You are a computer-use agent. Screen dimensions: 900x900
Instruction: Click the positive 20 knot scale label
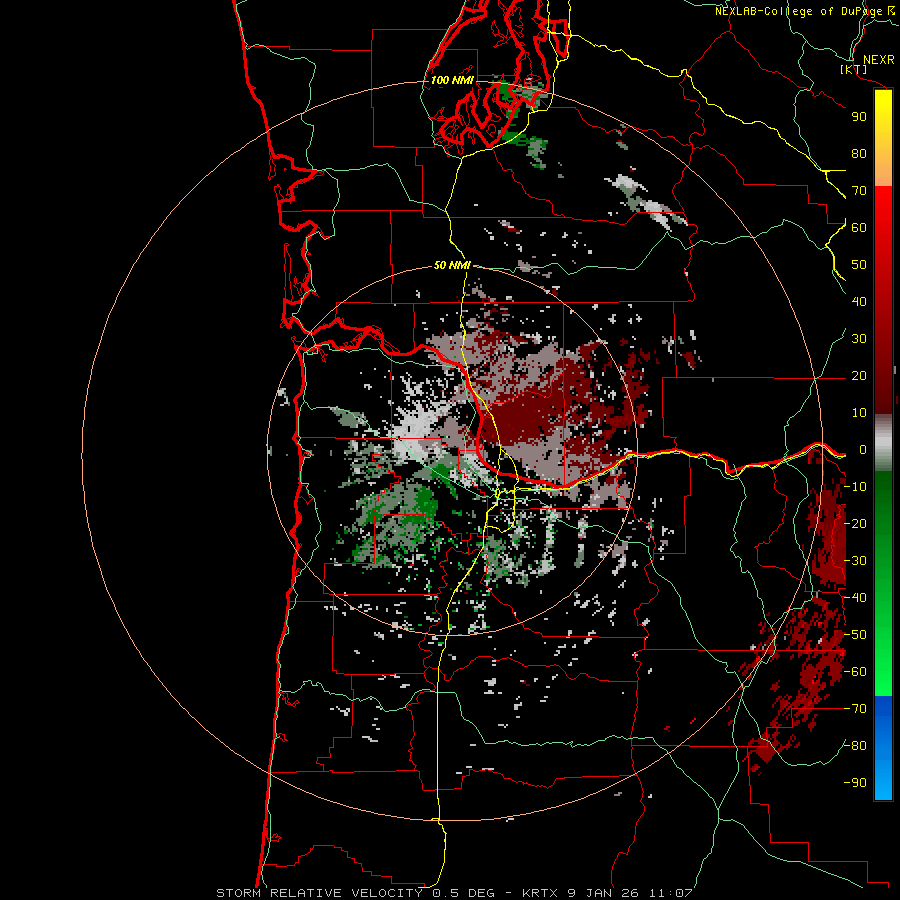[859, 375]
